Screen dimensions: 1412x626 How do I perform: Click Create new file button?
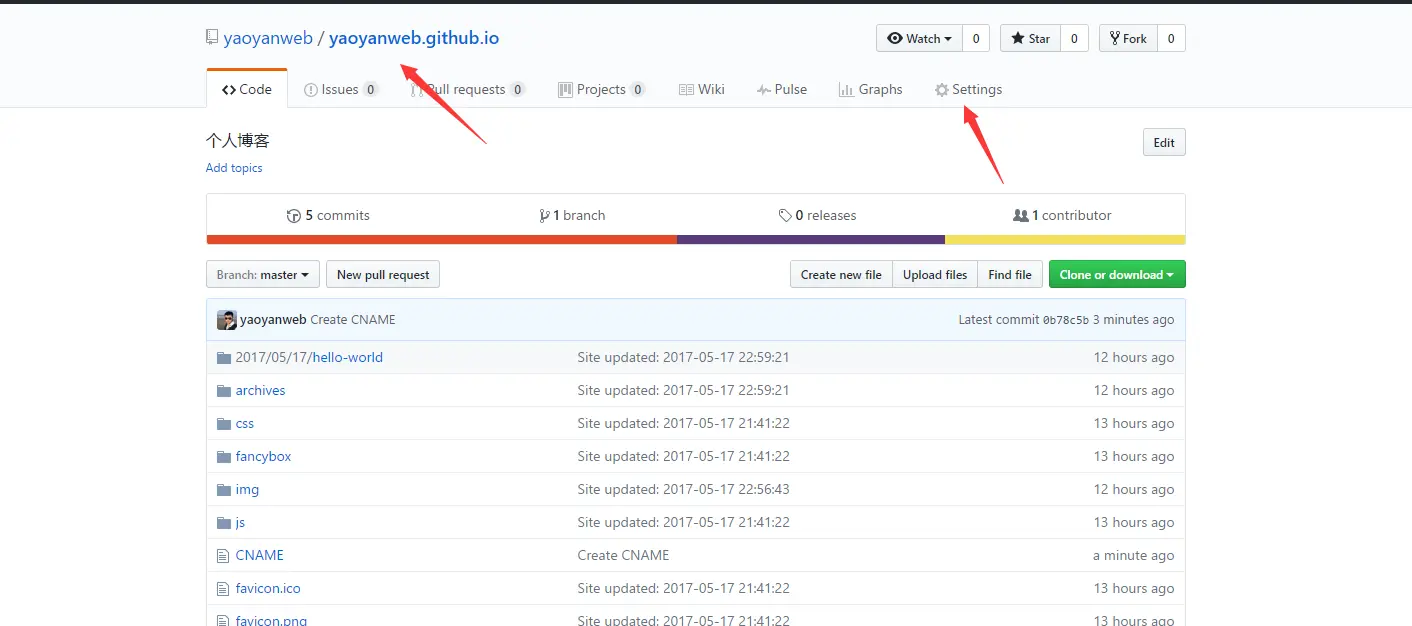pos(841,275)
